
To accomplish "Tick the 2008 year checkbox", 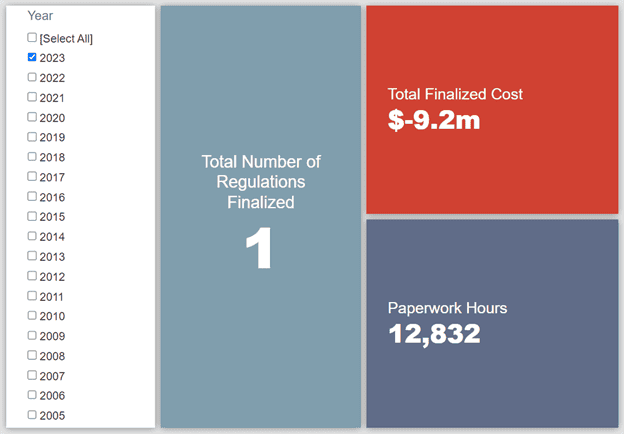I will click(x=32, y=355).
